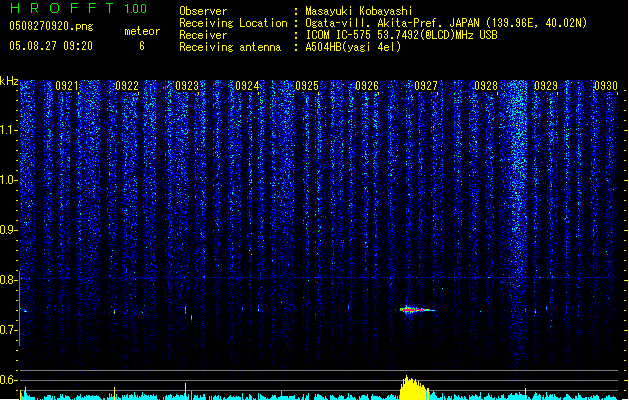The height and width of the screenshot is (400, 629).
Task: Click the 0.7 kHz axis label
Action: click(x=8, y=330)
